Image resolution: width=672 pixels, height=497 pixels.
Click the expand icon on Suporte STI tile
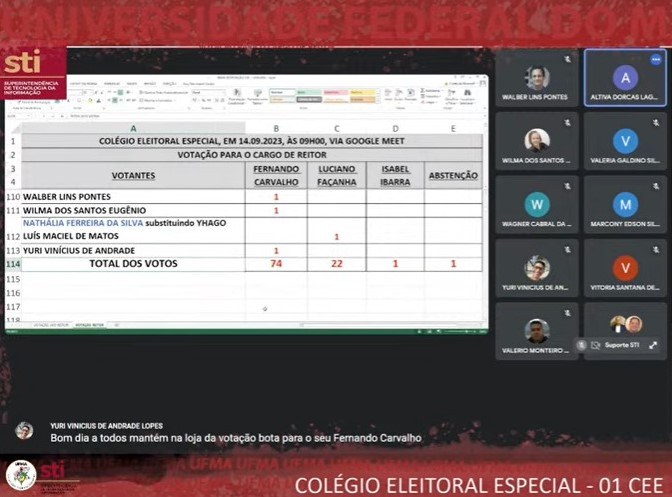653,344
